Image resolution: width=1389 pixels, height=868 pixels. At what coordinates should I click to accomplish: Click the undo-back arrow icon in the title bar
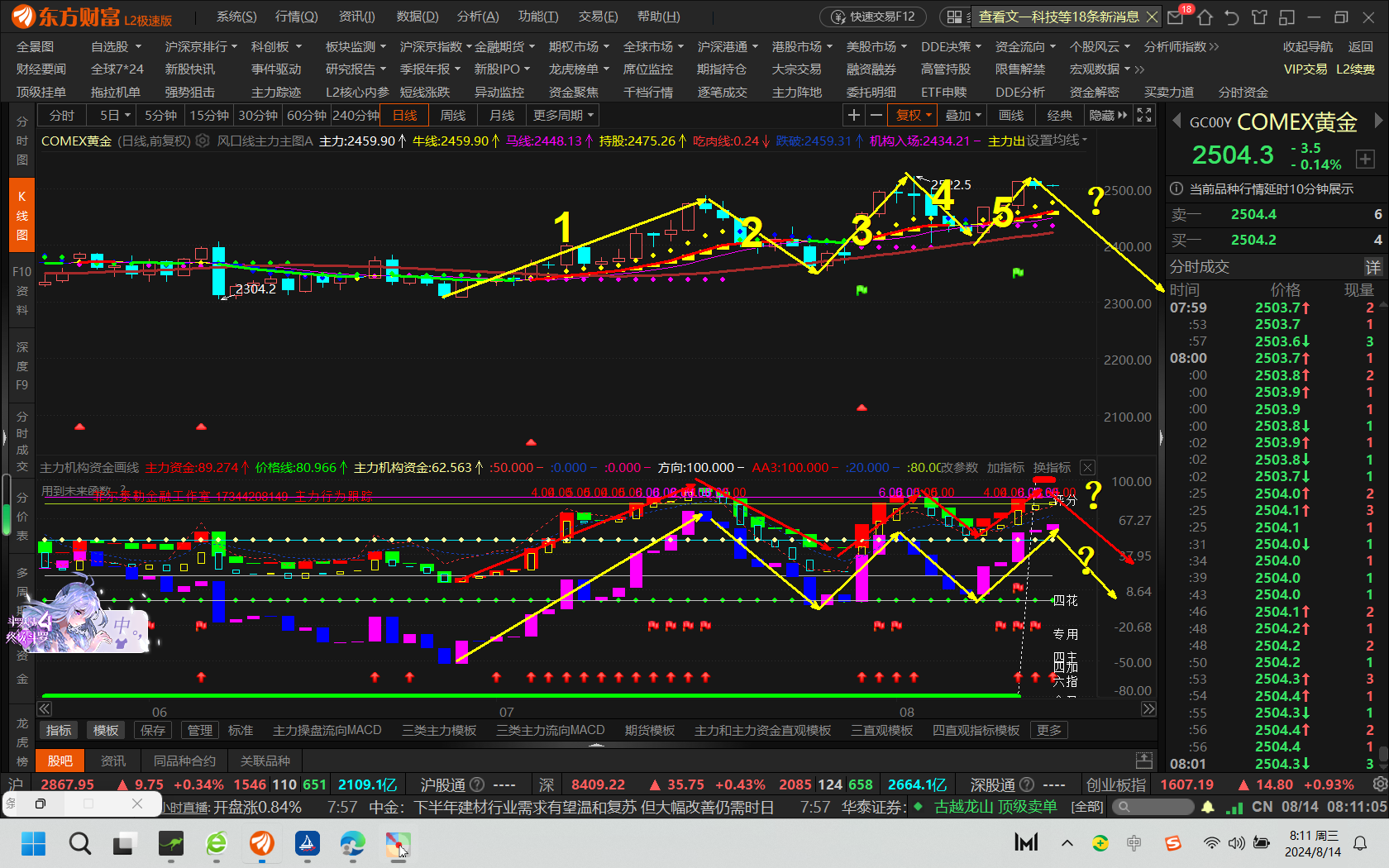pyautogui.click(x=1232, y=17)
